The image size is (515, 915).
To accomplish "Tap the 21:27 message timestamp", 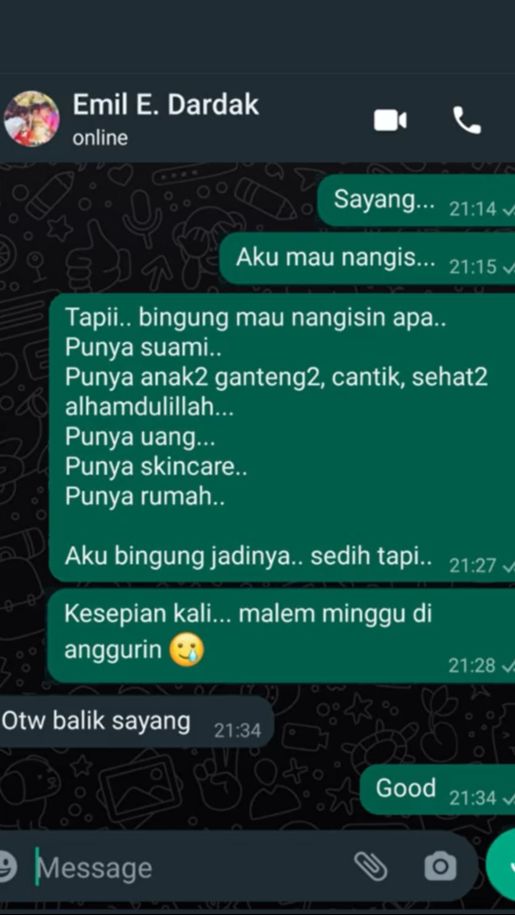I will 473,565.
